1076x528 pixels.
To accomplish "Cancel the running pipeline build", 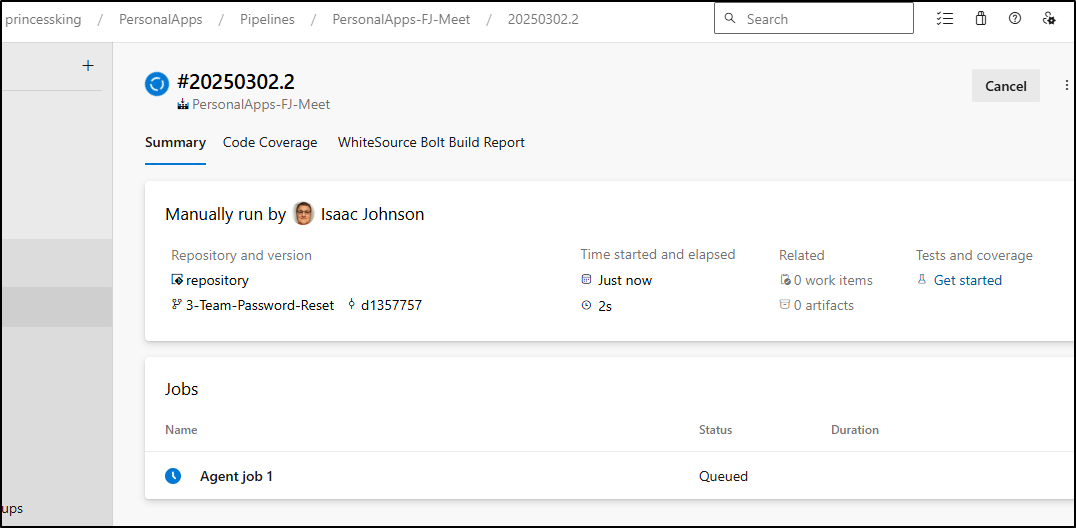I will tap(1005, 86).
